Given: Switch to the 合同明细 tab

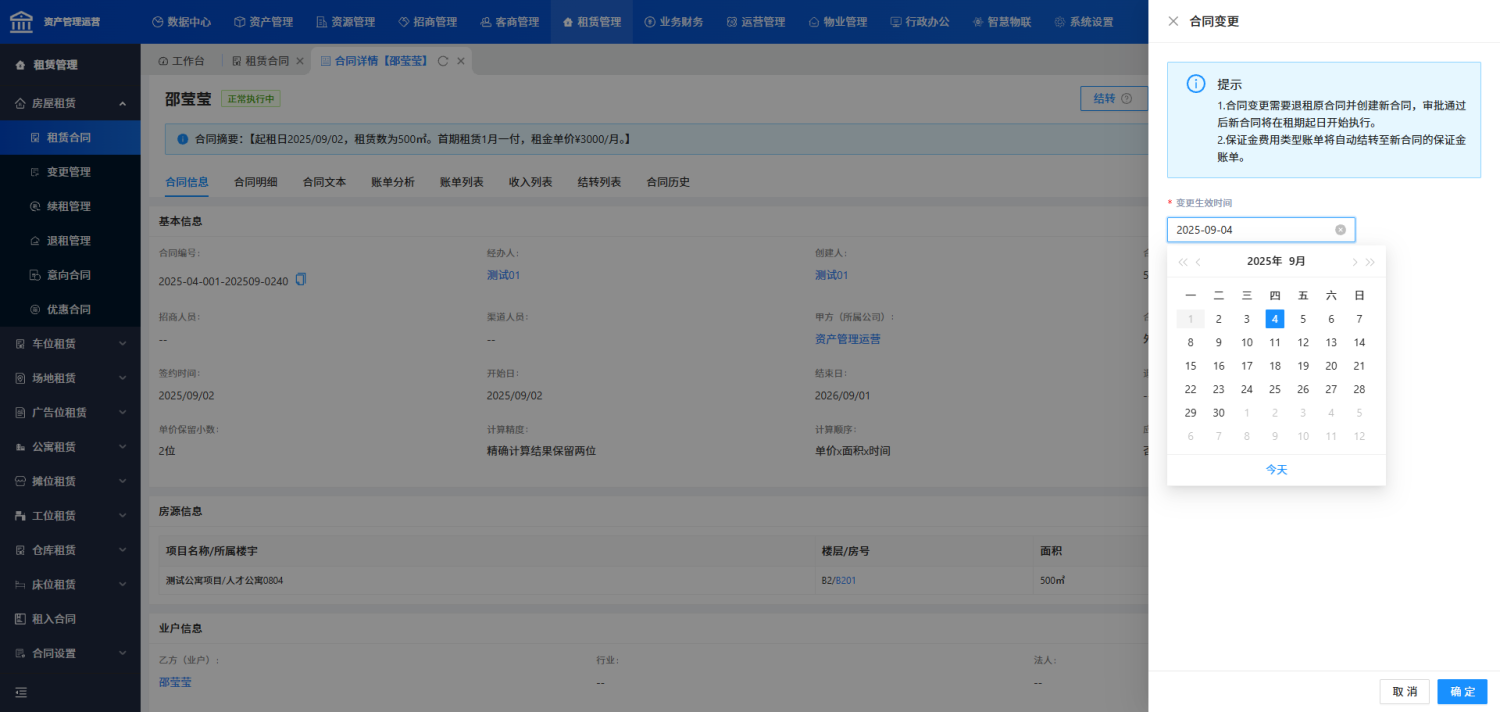Looking at the screenshot, I should click(x=255, y=182).
